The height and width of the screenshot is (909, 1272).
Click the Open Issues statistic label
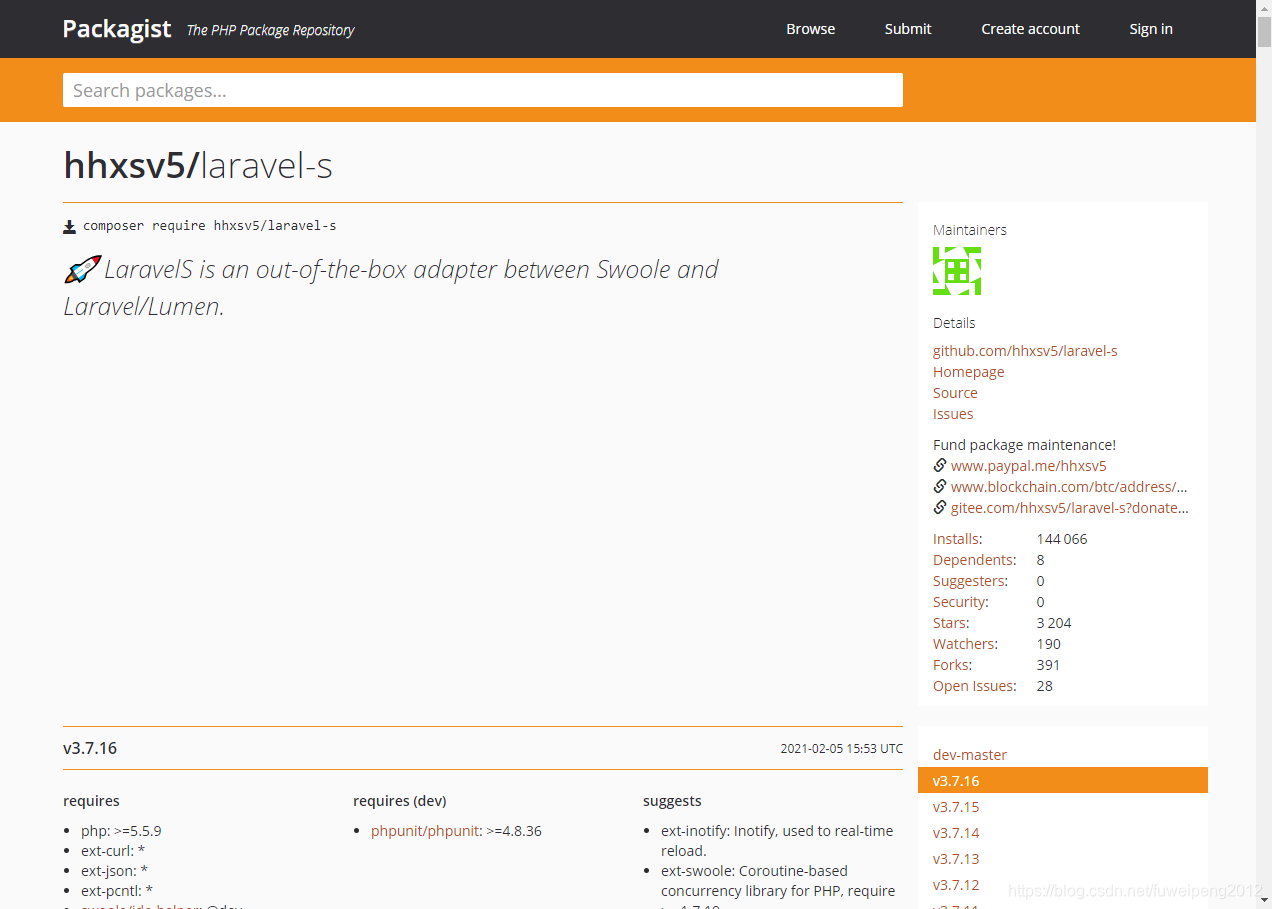[x=975, y=686]
